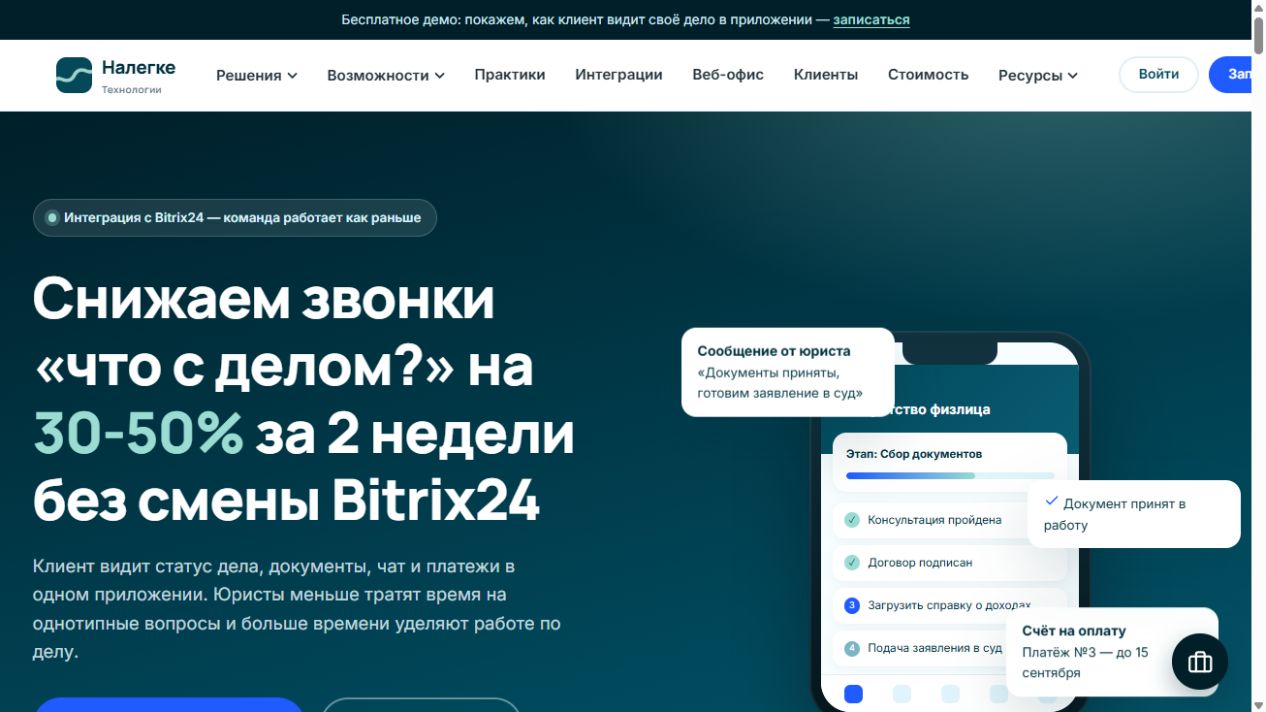Click the Этап: Сбор документов label
The height and width of the screenshot is (712, 1266).
[x=914, y=454]
